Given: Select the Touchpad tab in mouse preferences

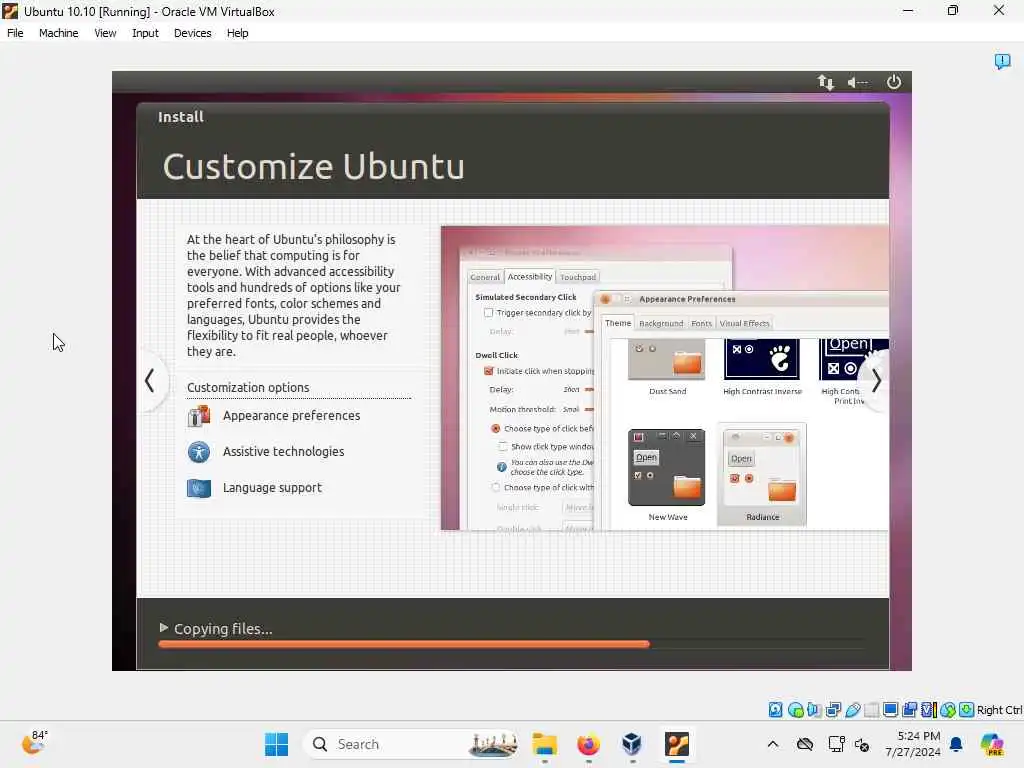Looking at the screenshot, I should (x=578, y=277).
